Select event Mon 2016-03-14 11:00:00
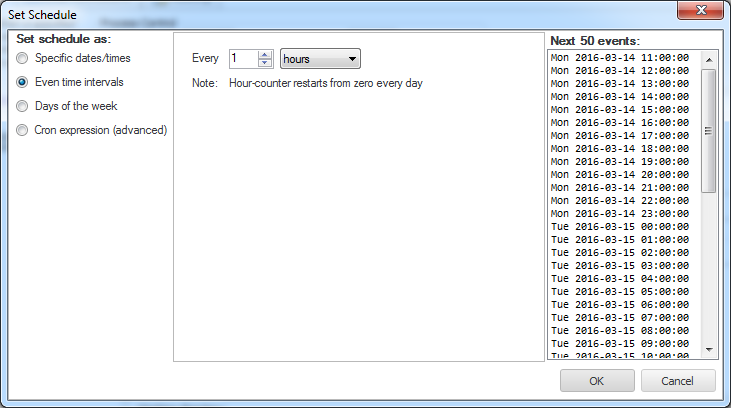 coord(619,58)
